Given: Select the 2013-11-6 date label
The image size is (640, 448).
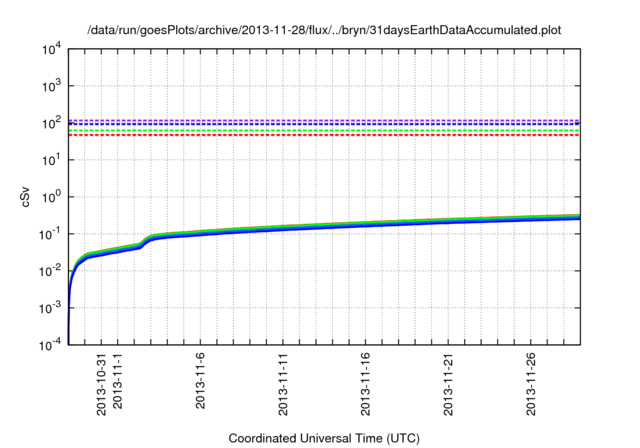Looking at the screenshot, I should coord(201,383).
